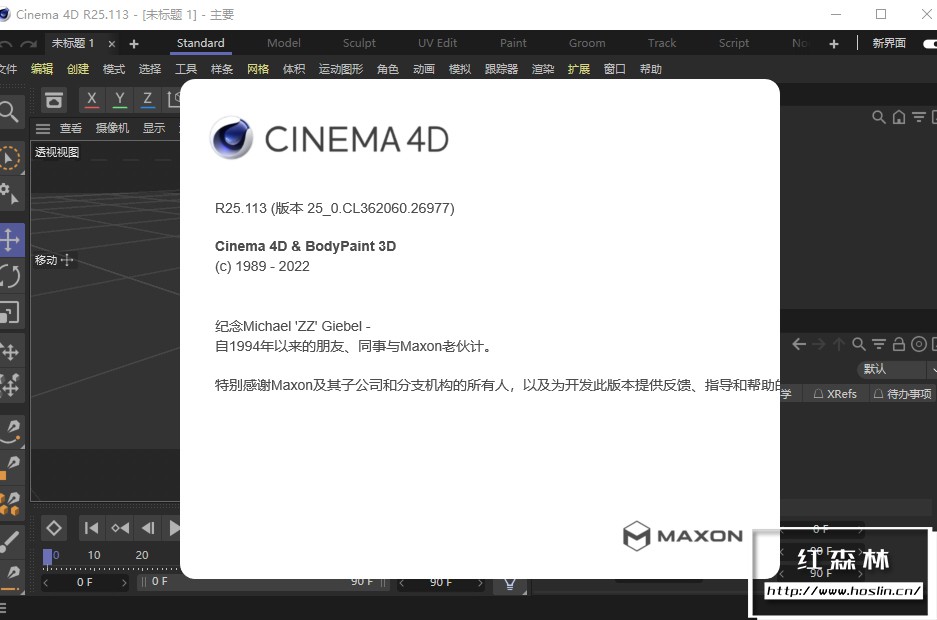
Task: Switch to the Sculpt layout tab
Action: tap(359, 43)
